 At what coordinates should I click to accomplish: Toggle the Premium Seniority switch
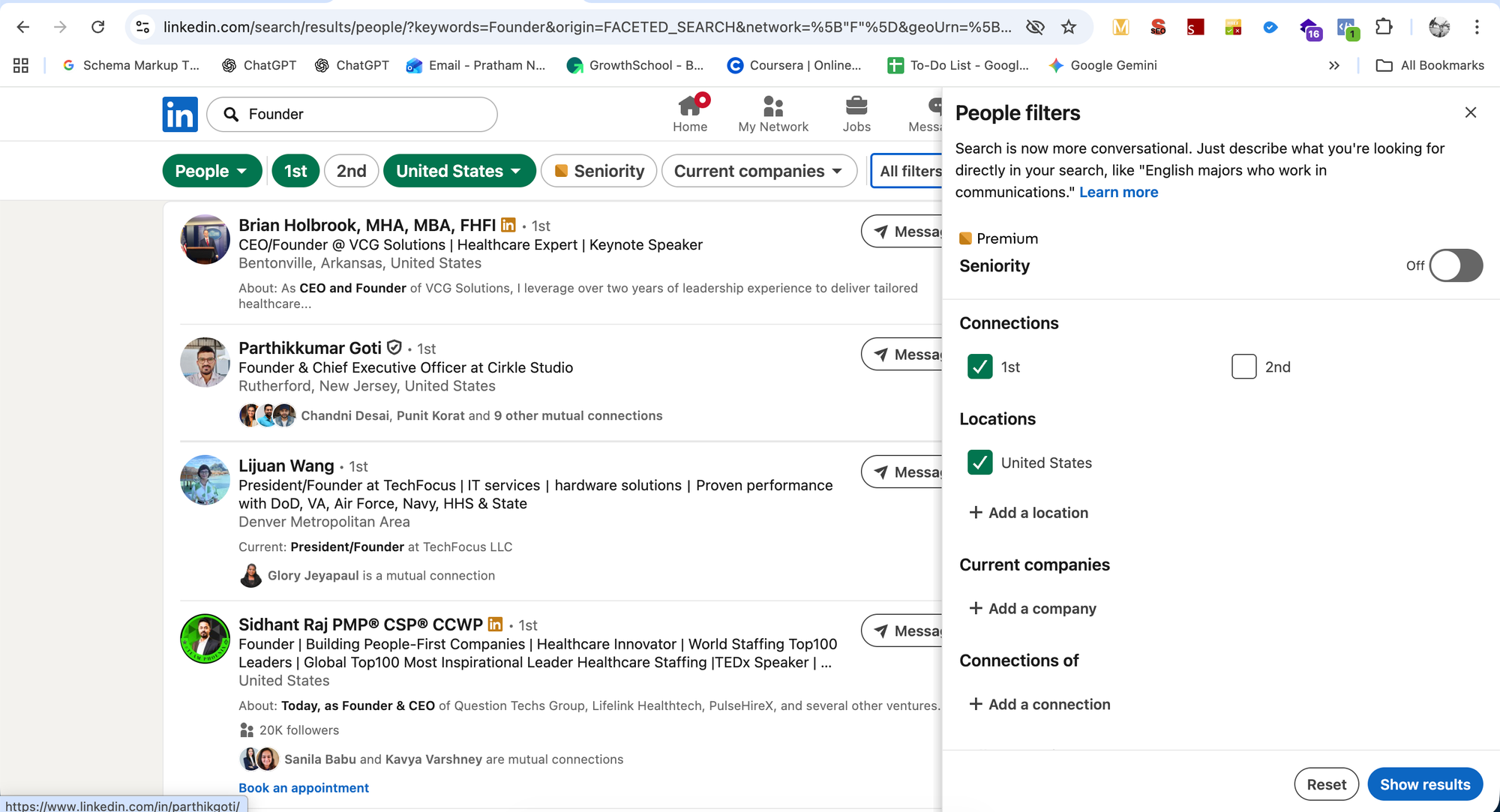(1455, 265)
